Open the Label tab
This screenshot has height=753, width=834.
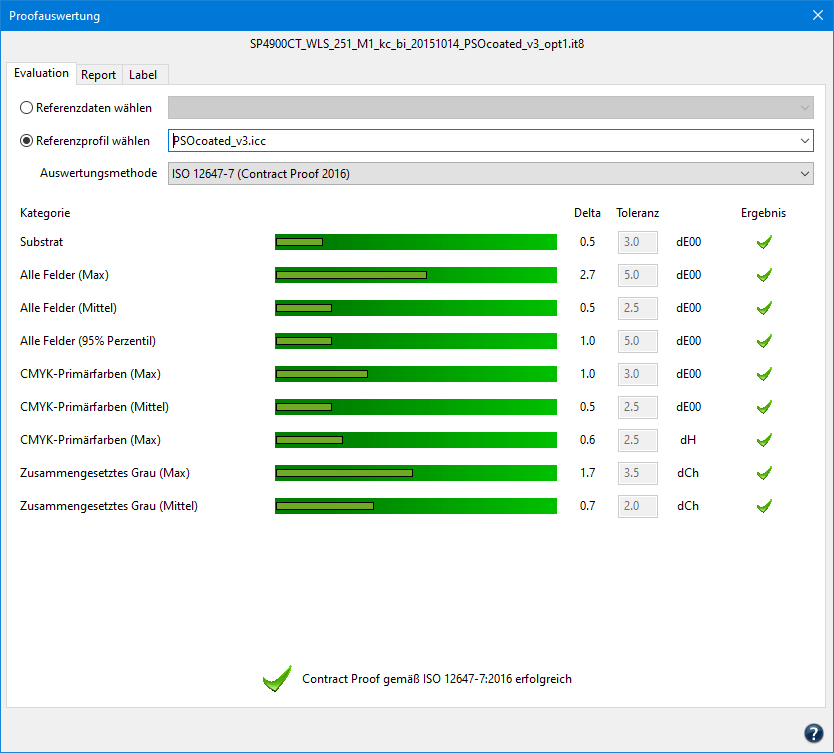143,75
